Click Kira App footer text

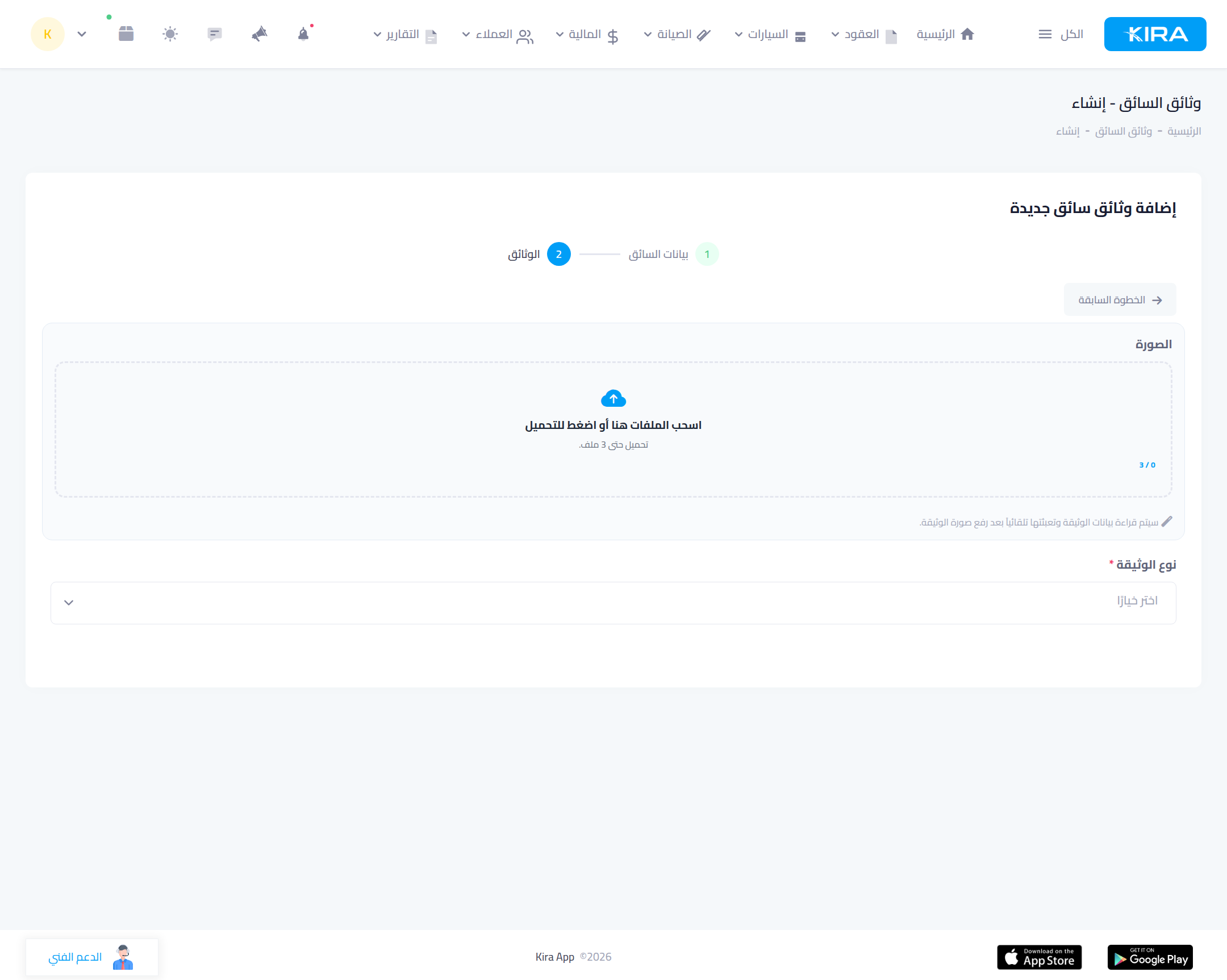[555, 957]
